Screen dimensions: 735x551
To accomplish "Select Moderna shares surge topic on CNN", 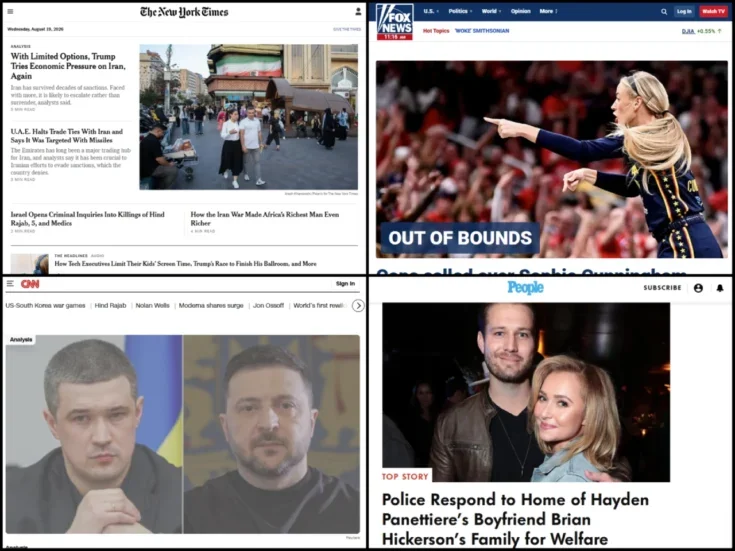I will tap(211, 305).
